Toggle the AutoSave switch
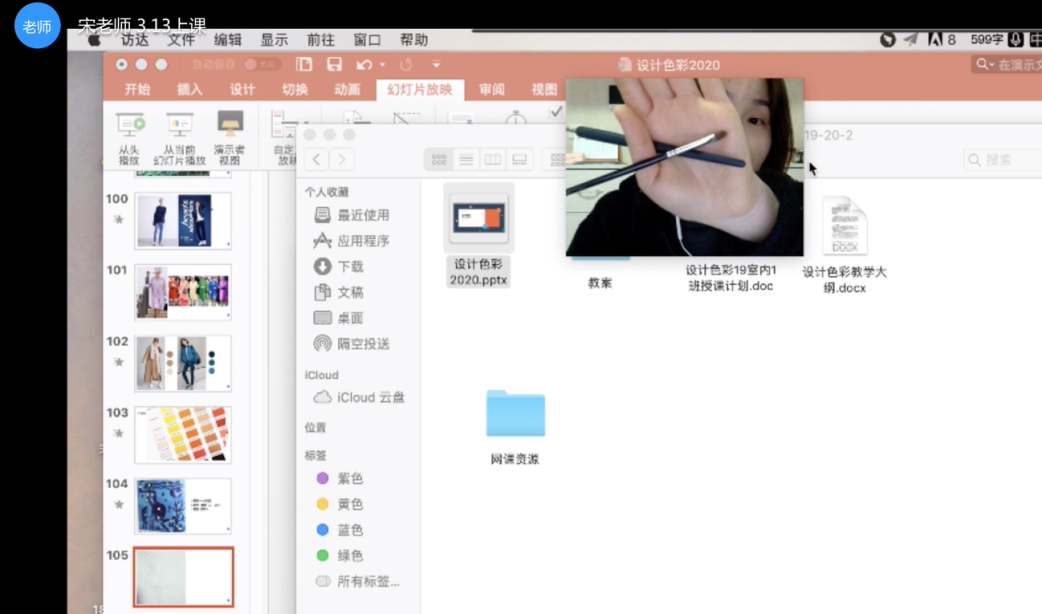 262,65
